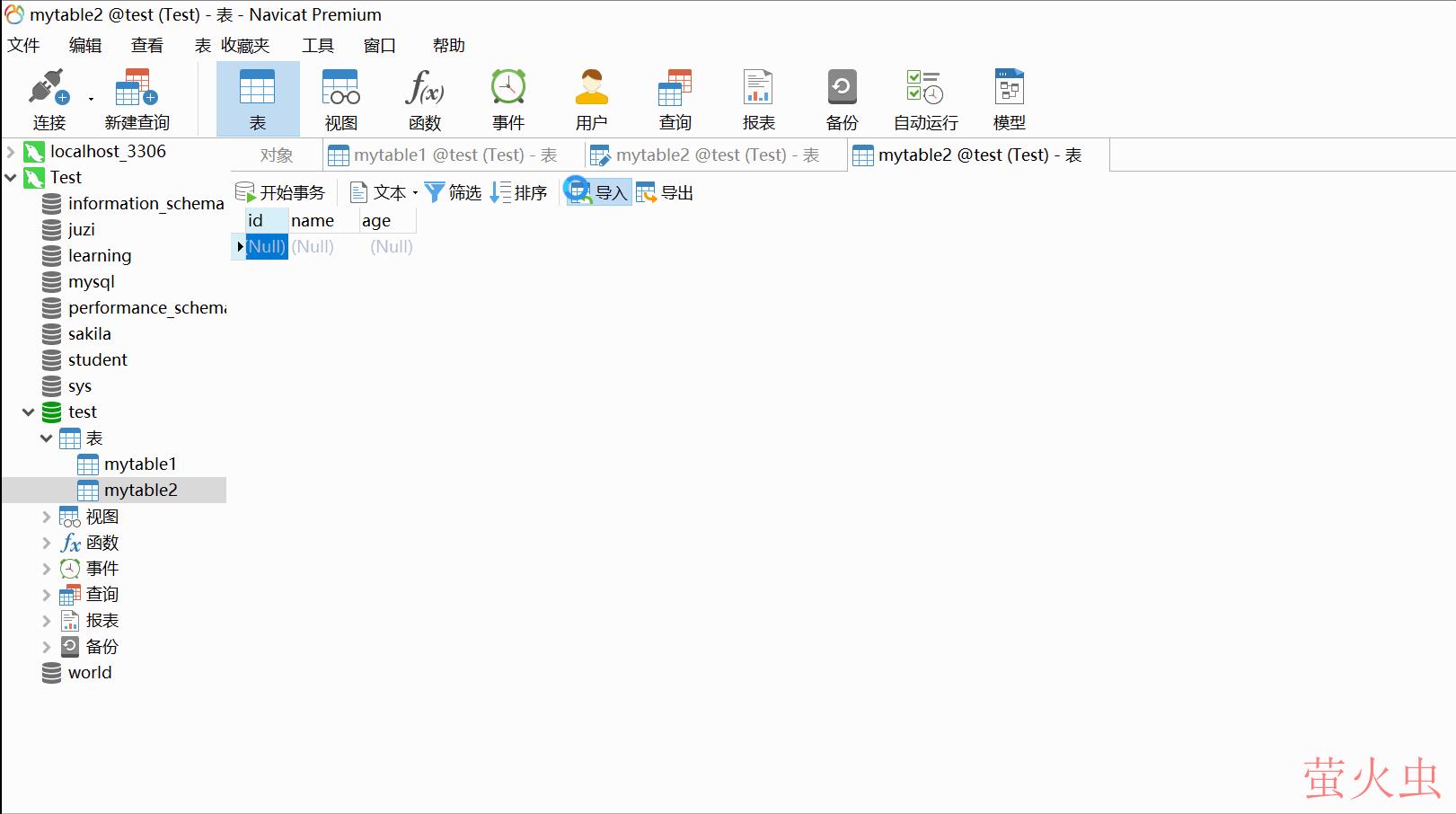Expand the 视图 node under test
The image size is (1456, 814).
pos(47,517)
